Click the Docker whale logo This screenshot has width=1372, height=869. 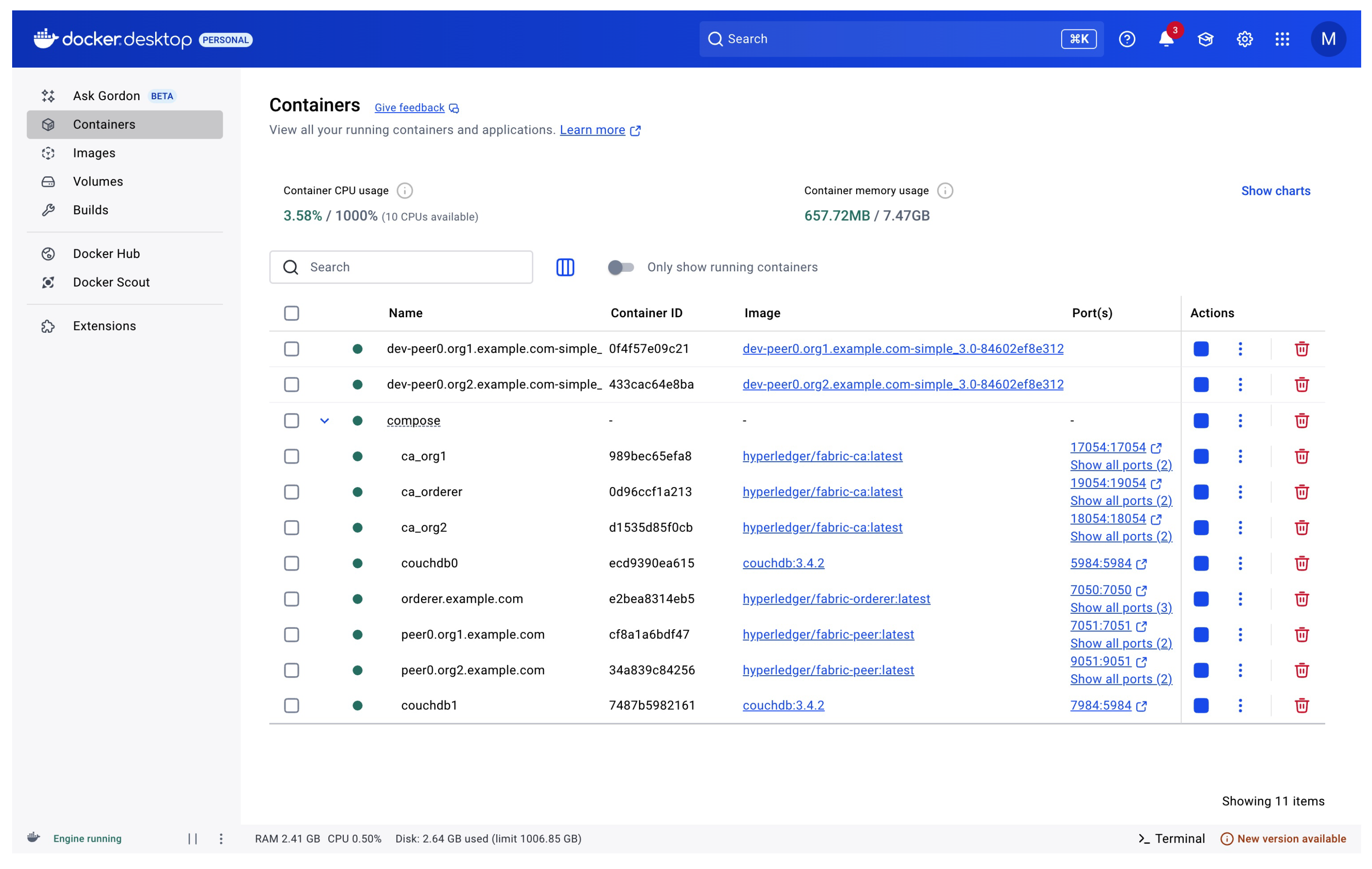[x=46, y=39]
